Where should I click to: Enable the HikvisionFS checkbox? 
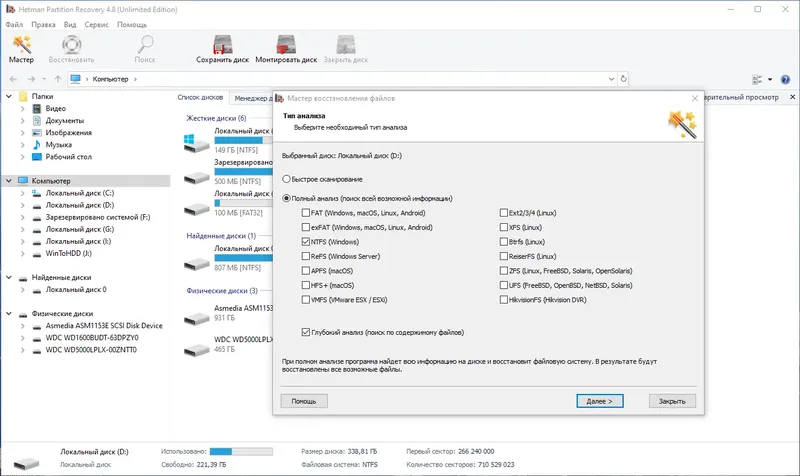point(504,299)
